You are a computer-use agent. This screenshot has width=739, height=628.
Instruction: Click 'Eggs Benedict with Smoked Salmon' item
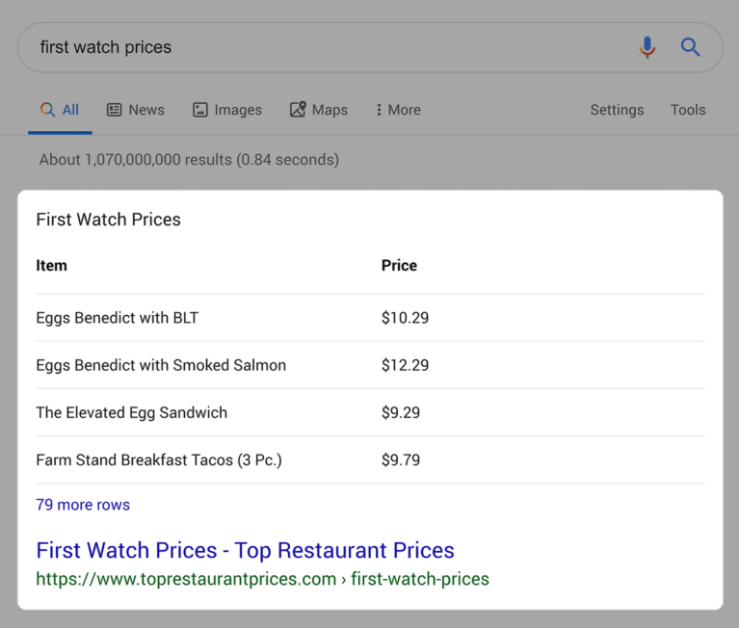point(161,365)
